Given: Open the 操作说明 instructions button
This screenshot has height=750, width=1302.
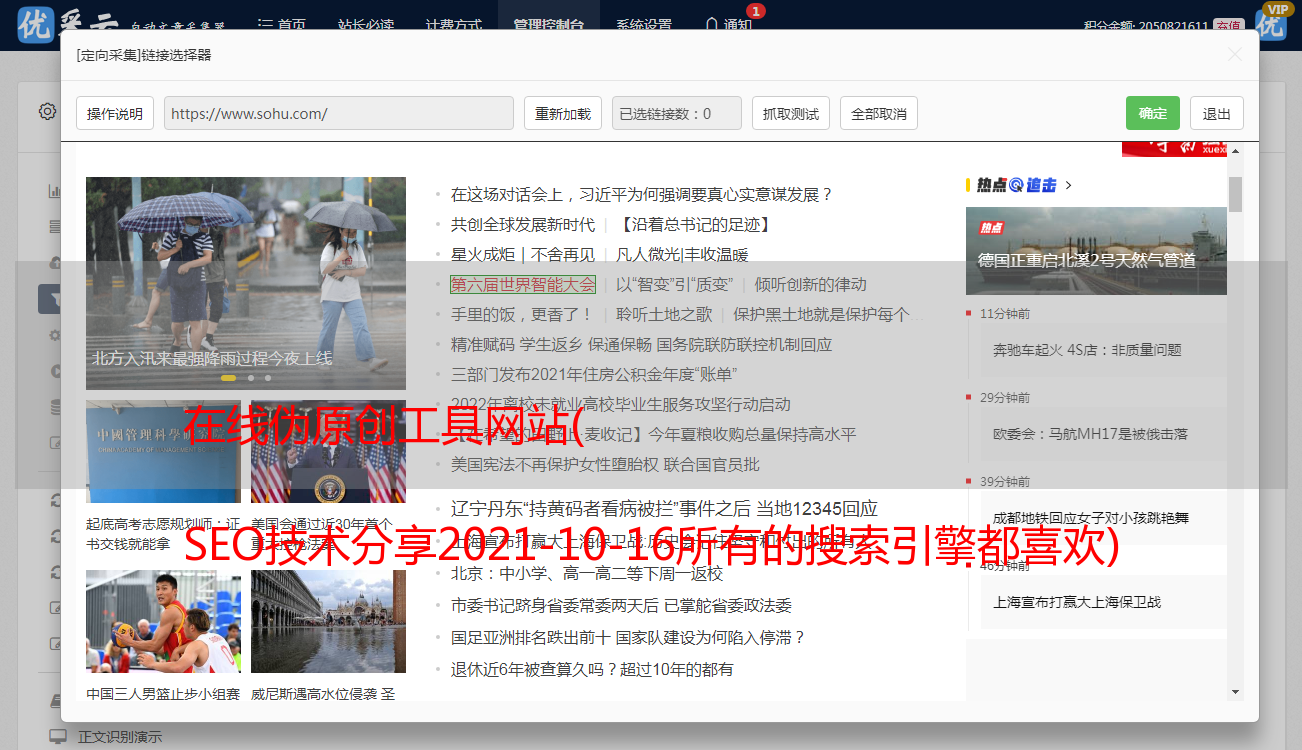Looking at the screenshot, I should [x=115, y=114].
